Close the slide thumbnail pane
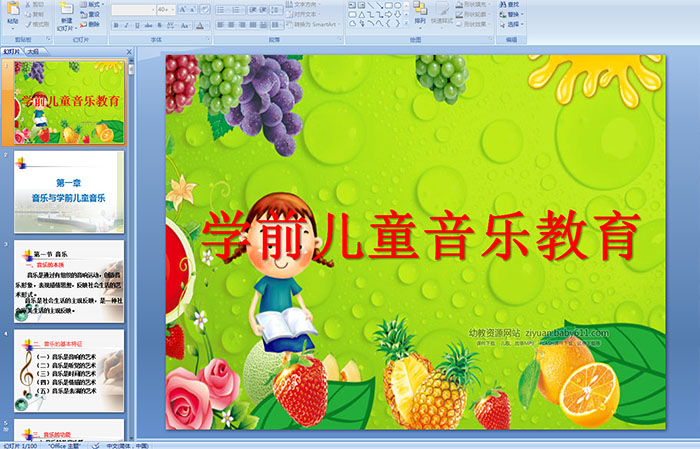The image size is (700, 449). coord(129,52)
